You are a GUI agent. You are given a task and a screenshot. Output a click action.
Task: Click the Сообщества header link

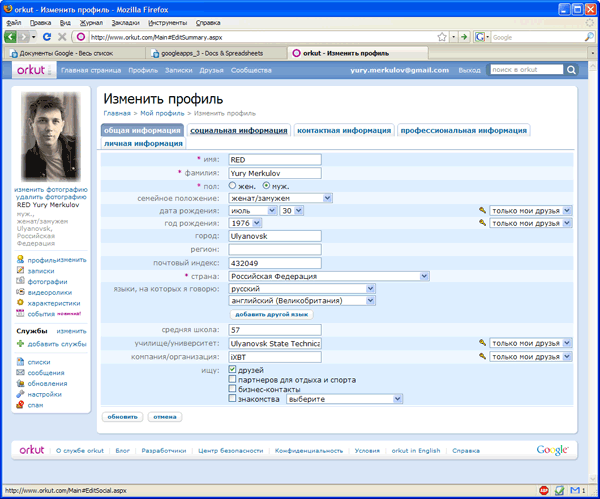point(251,70)
